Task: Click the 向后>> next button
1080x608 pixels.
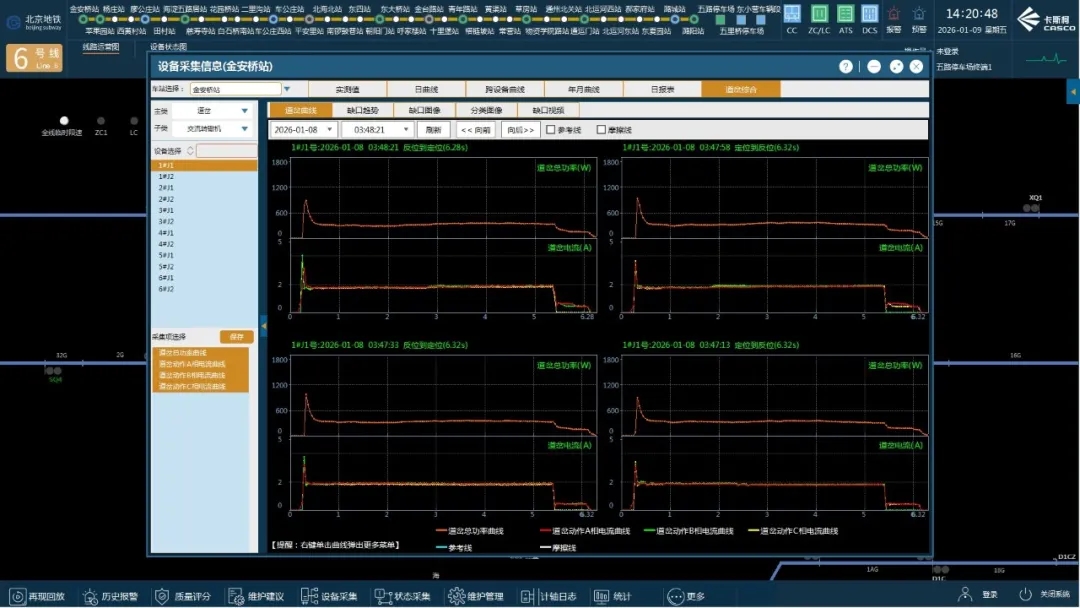Action: [x=521, y=130]
